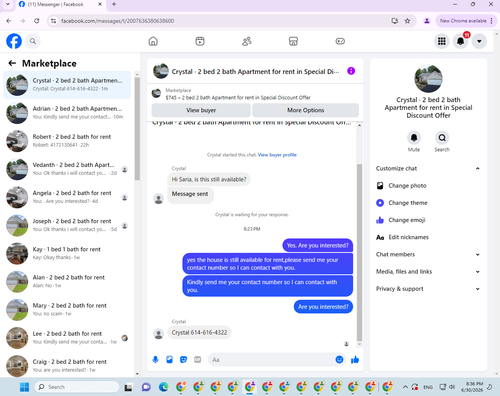The width and height of the screenshot is (500, 396).
Task: Open the Gaming icon
Action: click(340, 41)
